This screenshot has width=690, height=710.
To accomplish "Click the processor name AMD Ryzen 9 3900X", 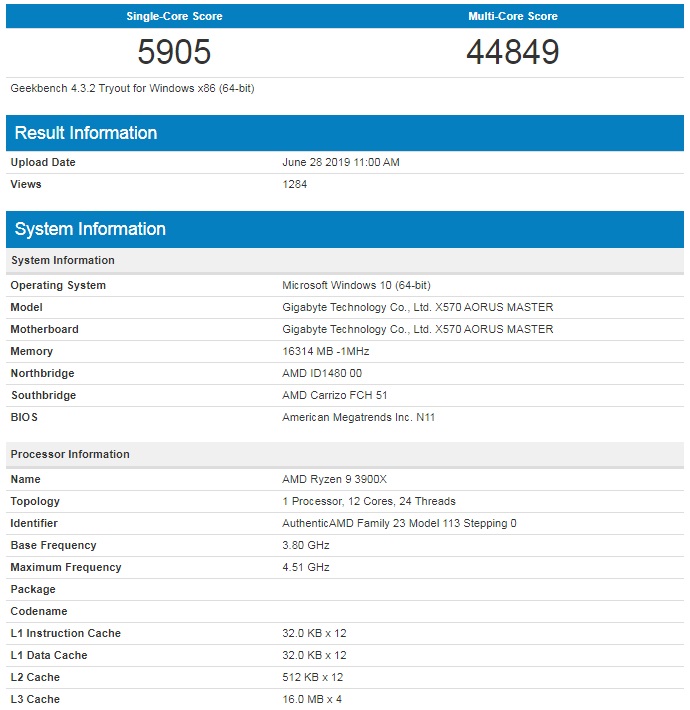I will pyautogui.click(x=335, y=479).
